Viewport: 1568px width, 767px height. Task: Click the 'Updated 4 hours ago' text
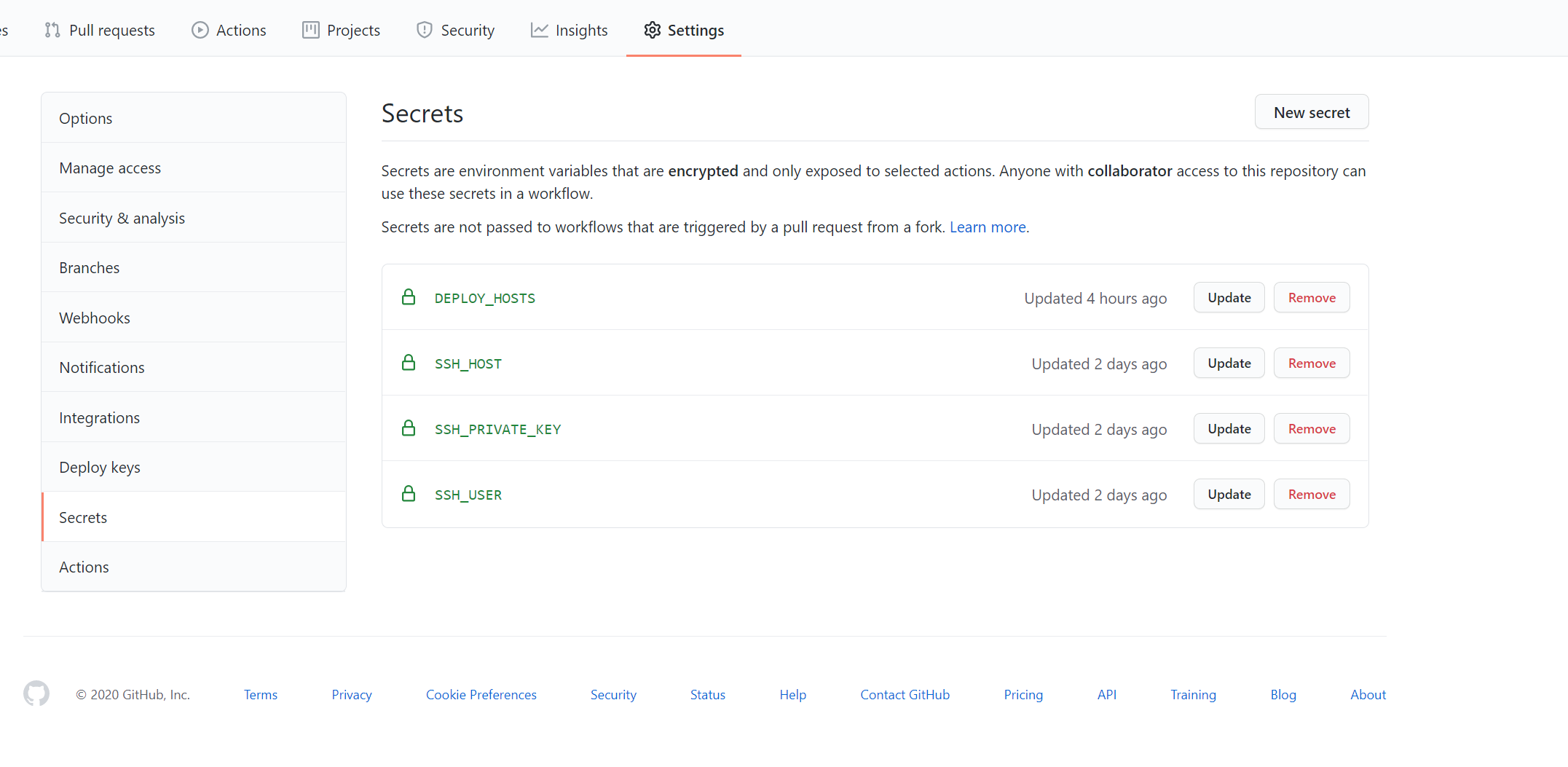(1095, 298)
